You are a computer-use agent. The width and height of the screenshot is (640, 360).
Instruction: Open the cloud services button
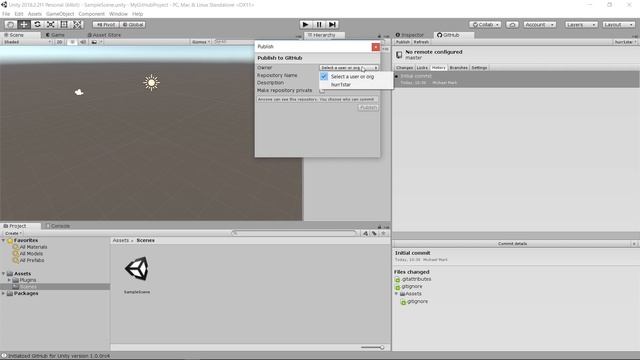(512, 25)
